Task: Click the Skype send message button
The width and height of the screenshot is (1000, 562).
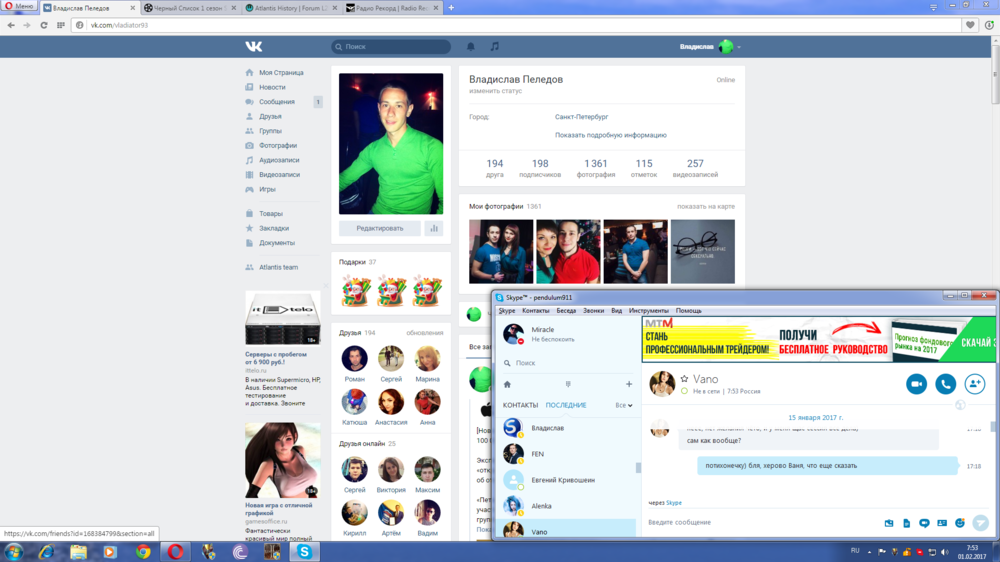Action: tap(981, 523)
